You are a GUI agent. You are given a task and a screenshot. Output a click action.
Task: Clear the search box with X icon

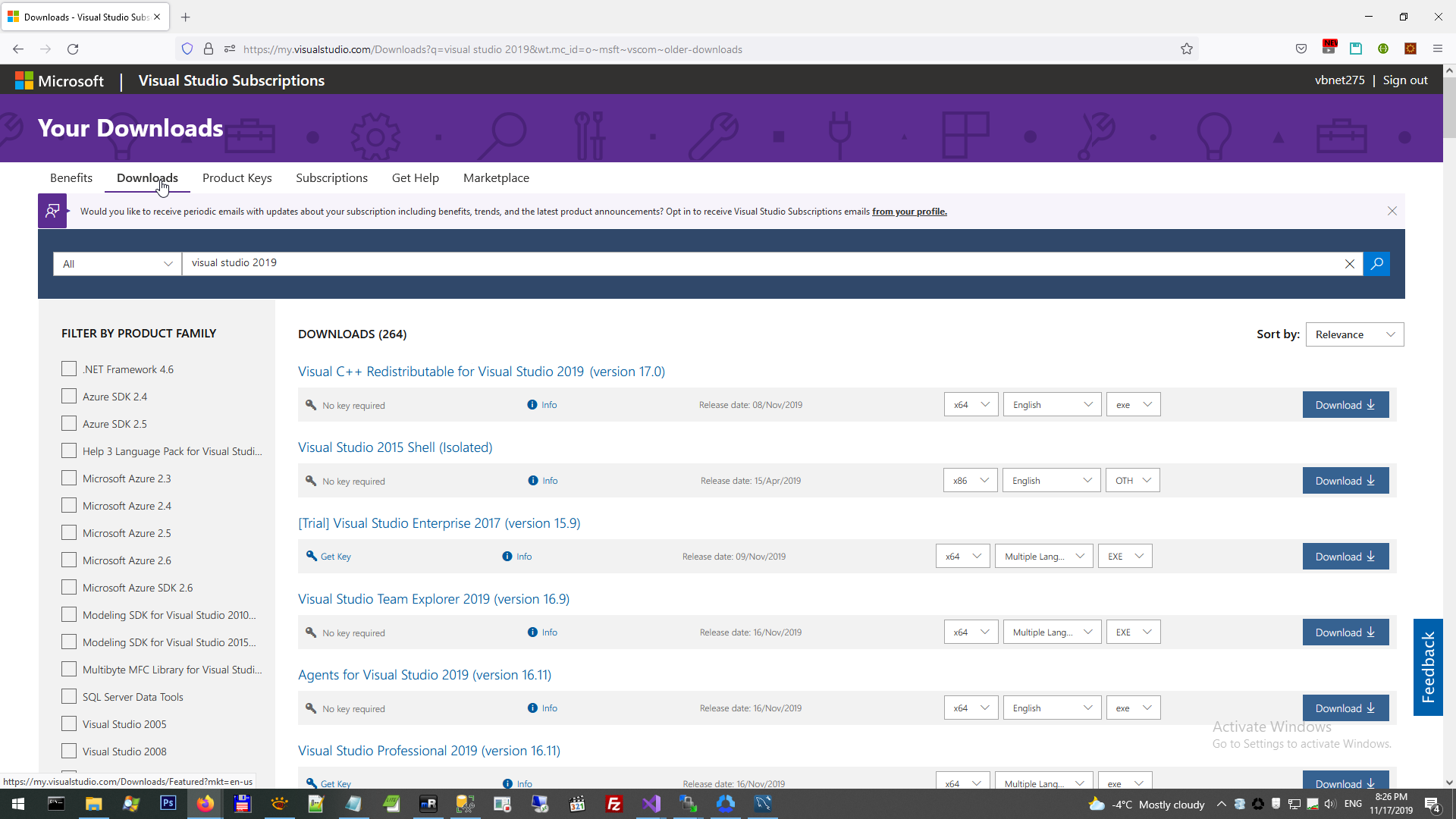(1350, 264)
